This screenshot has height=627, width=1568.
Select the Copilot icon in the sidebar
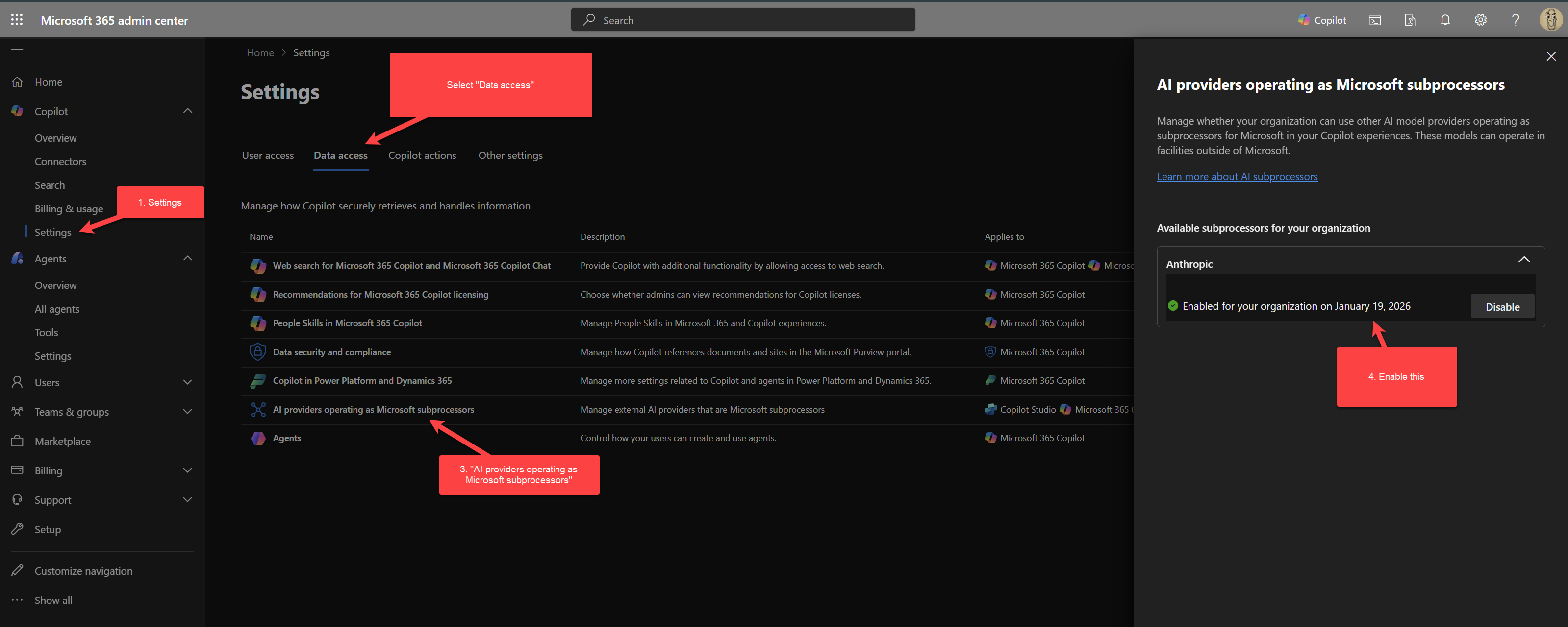click(17, 111)
